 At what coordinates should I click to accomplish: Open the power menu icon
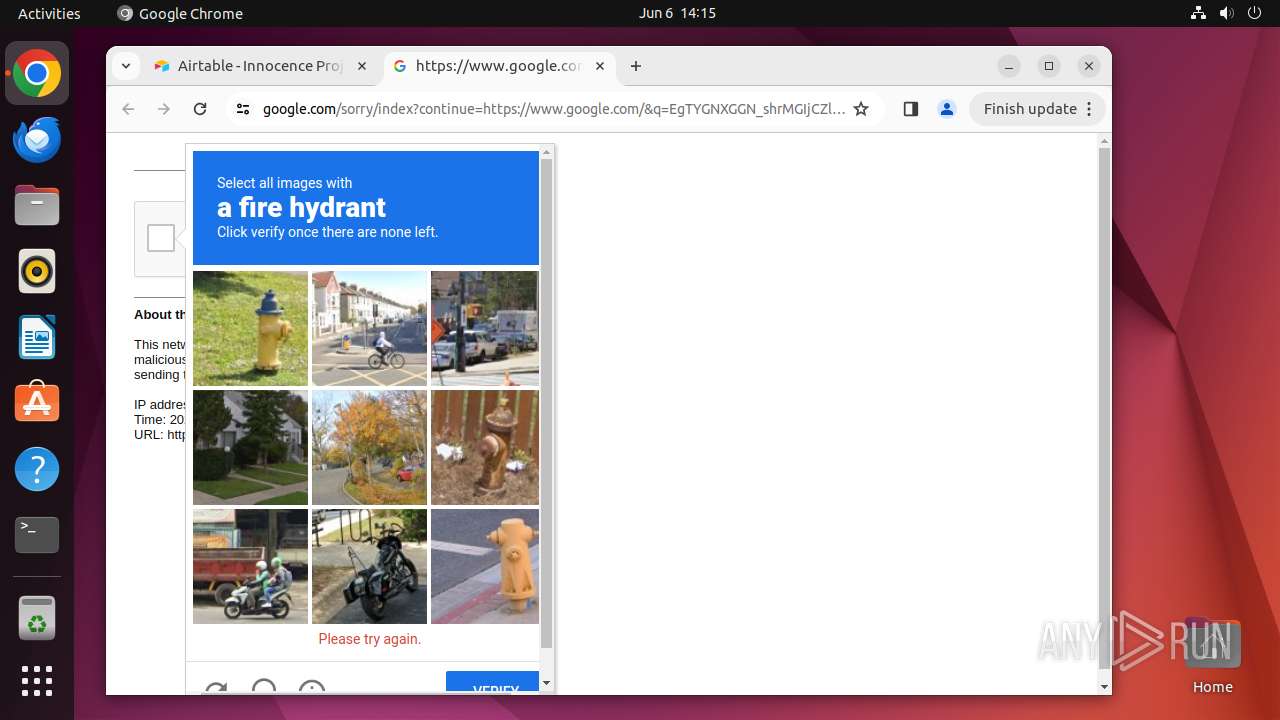coord(1254,13)
